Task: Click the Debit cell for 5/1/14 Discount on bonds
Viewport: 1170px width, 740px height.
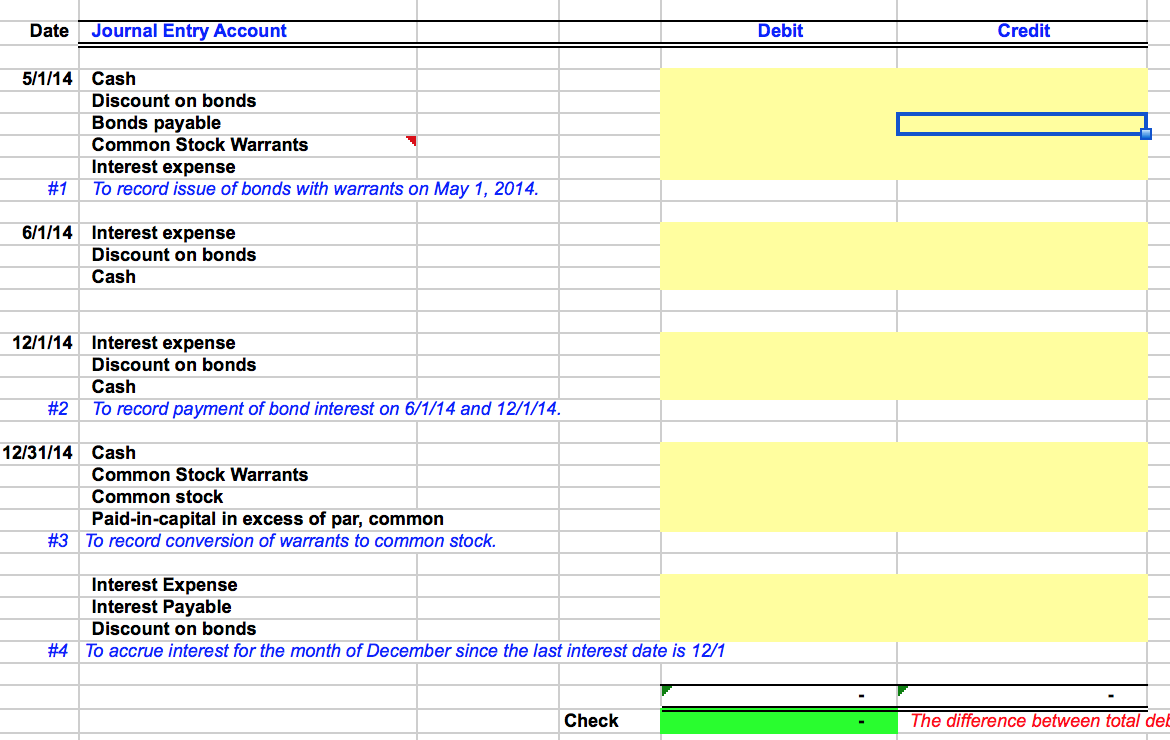Action: click(x=779, y=101)
